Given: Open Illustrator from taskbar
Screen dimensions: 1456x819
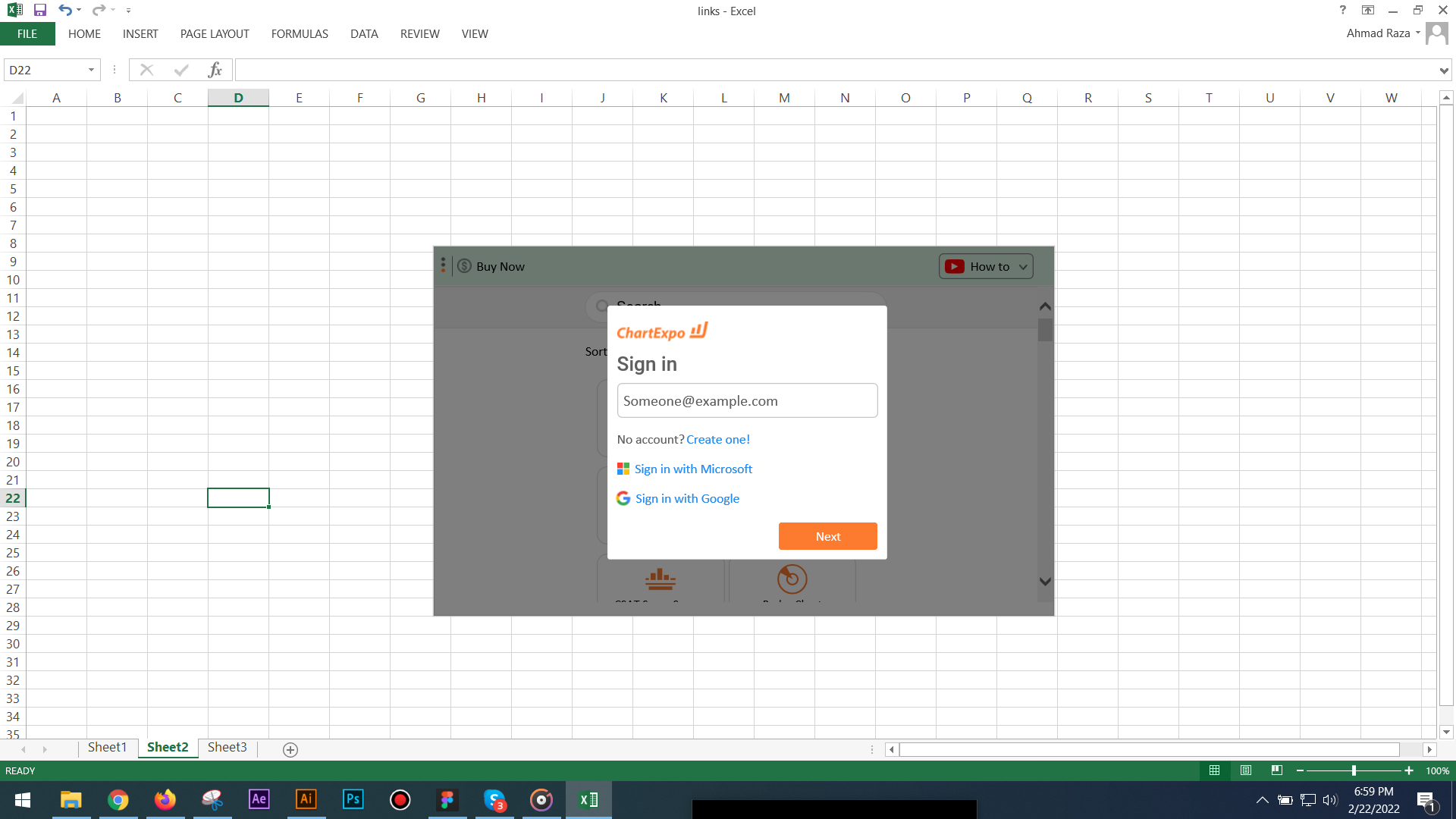Looking at the screenshot, I should pos(306,800).
